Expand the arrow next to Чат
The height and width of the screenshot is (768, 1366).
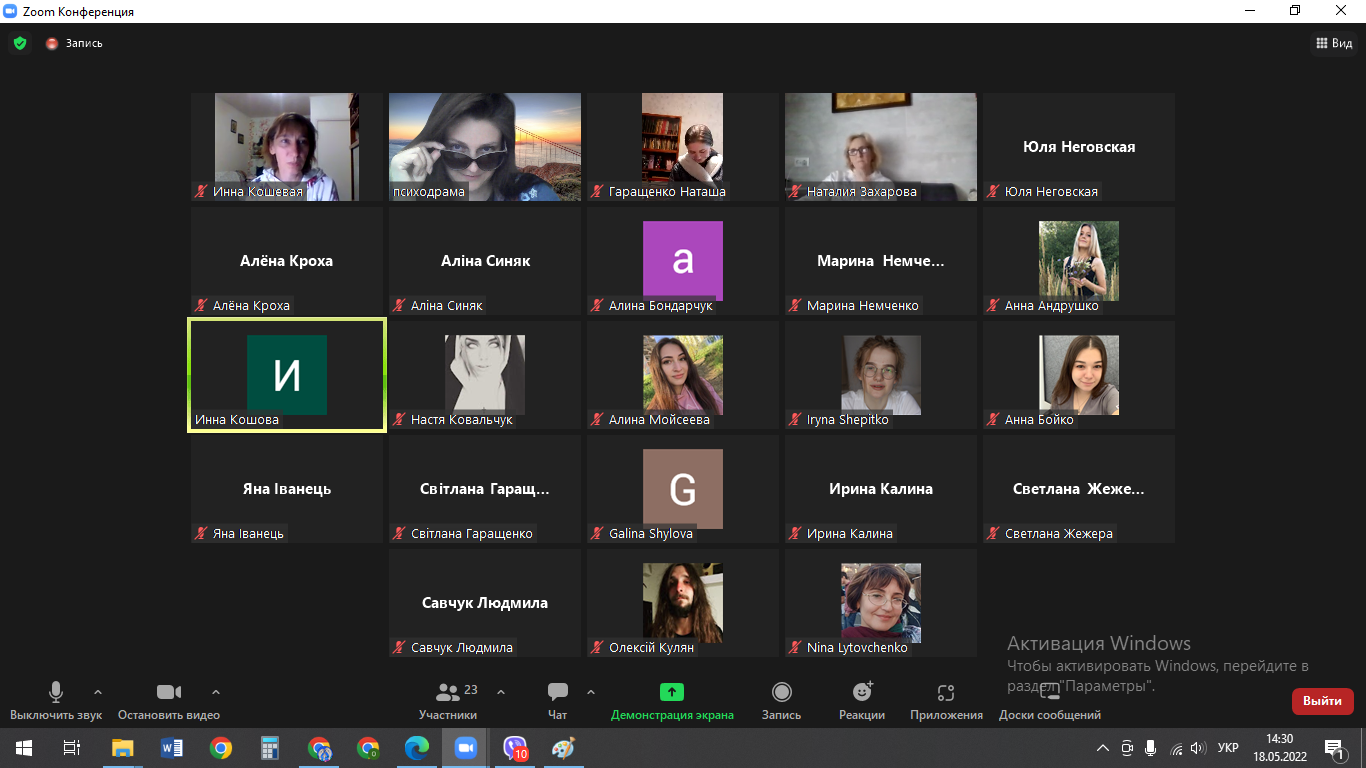[x=591, y=692]
